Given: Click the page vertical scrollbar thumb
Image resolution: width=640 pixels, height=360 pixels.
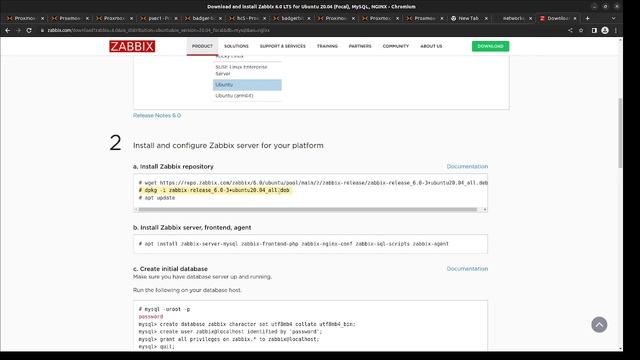Looking at the screenshot, I should 620,133.
